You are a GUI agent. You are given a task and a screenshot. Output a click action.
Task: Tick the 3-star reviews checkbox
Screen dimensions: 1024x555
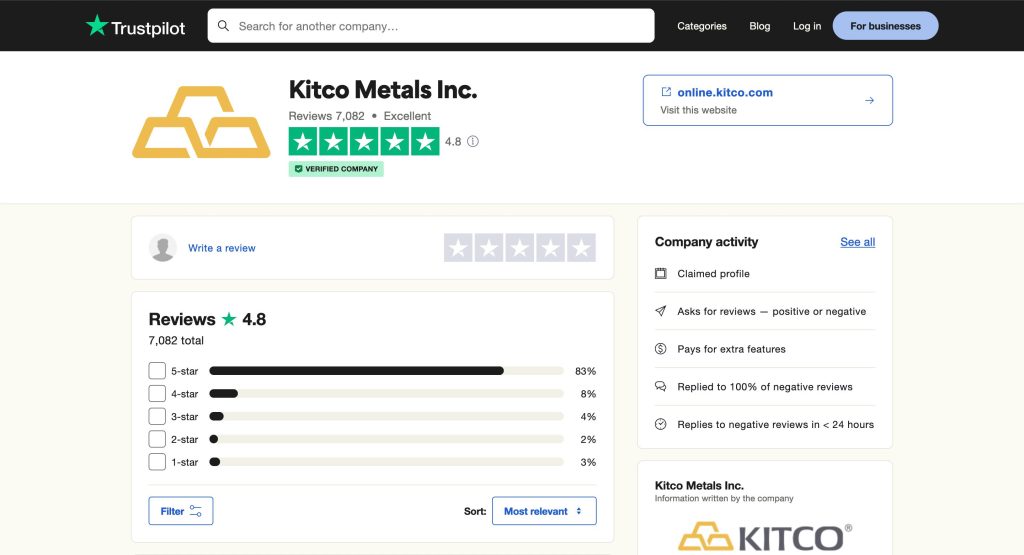[157, 417]
